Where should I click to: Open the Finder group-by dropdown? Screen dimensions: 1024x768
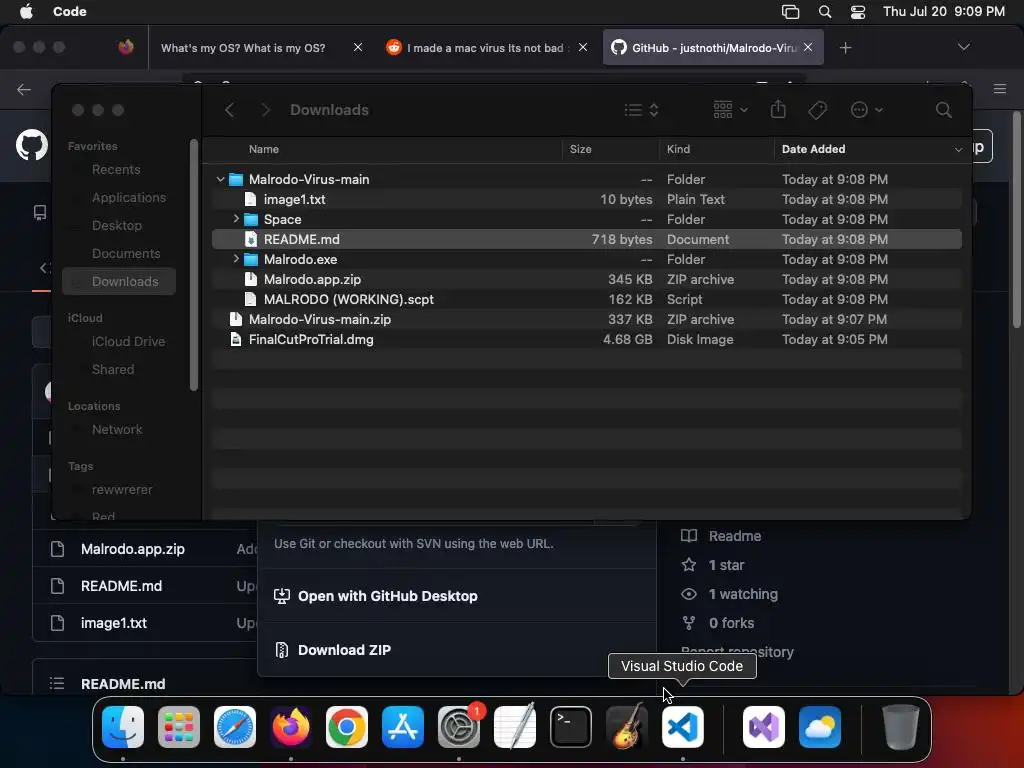tap(730, 109)
